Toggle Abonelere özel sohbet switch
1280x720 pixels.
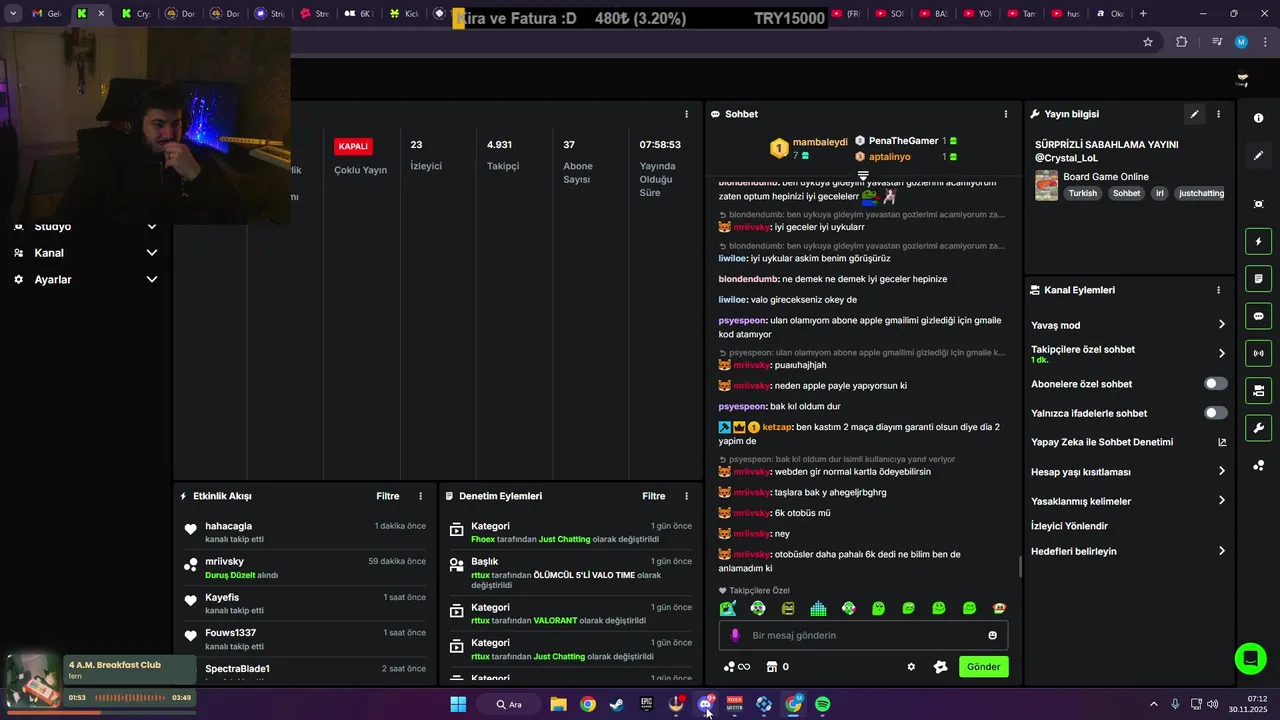tap(1215, 384)
